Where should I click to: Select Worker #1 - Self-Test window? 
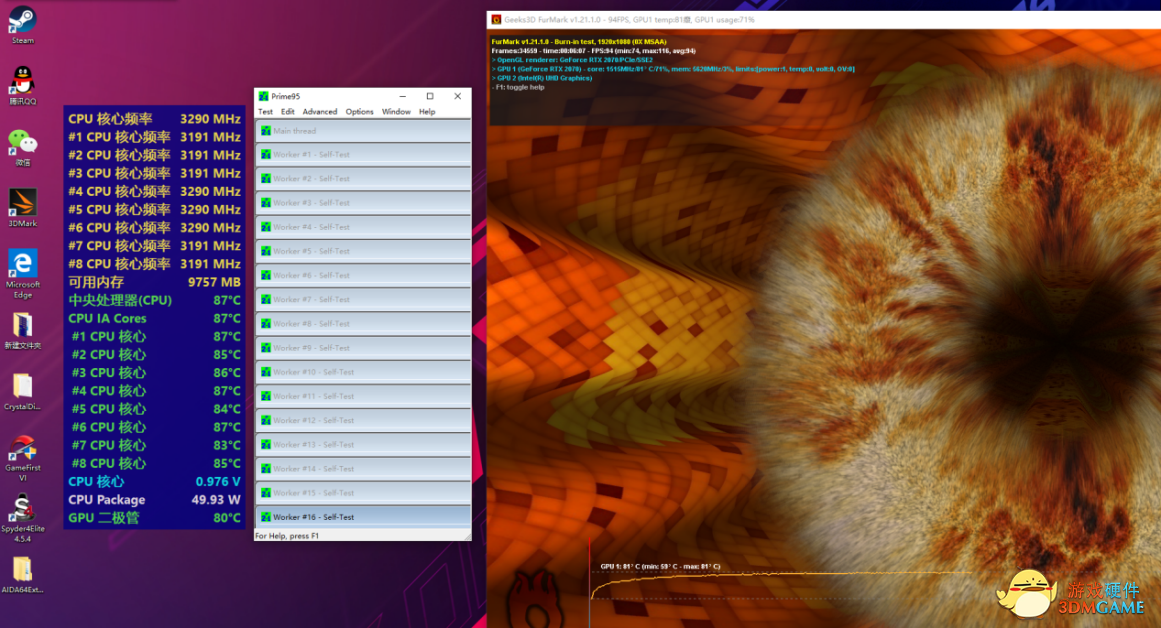(x=363, y=155)
